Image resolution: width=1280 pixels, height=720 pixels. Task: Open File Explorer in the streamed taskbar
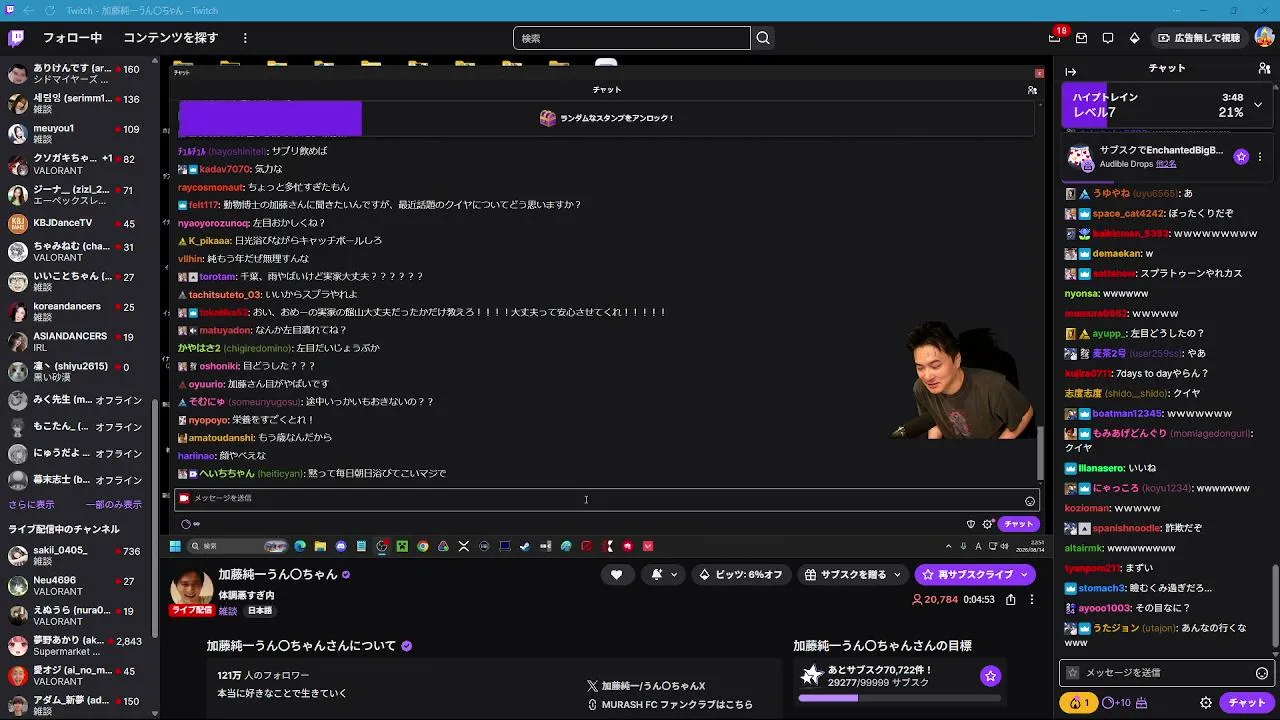[x=320, y=546]
